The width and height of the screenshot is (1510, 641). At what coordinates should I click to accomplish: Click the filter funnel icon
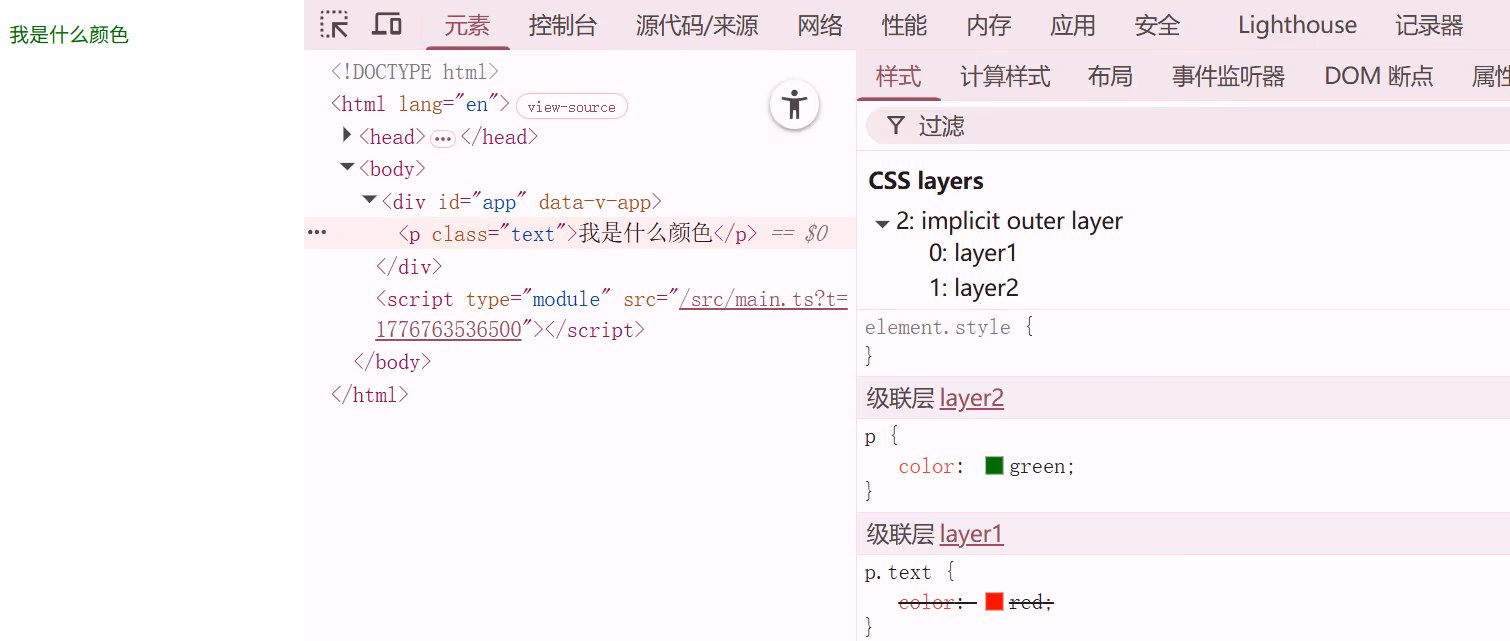coord(896,126)
